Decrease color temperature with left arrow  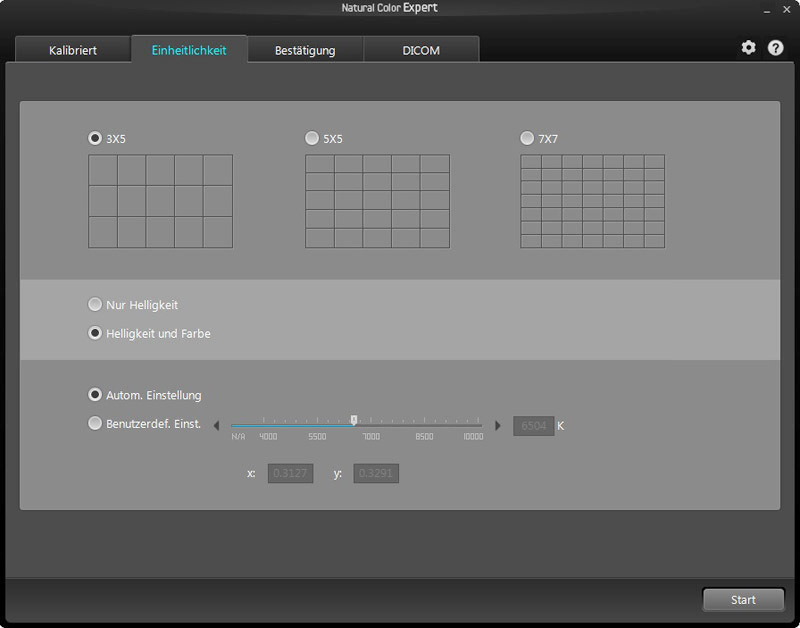[x=216, y=425]
